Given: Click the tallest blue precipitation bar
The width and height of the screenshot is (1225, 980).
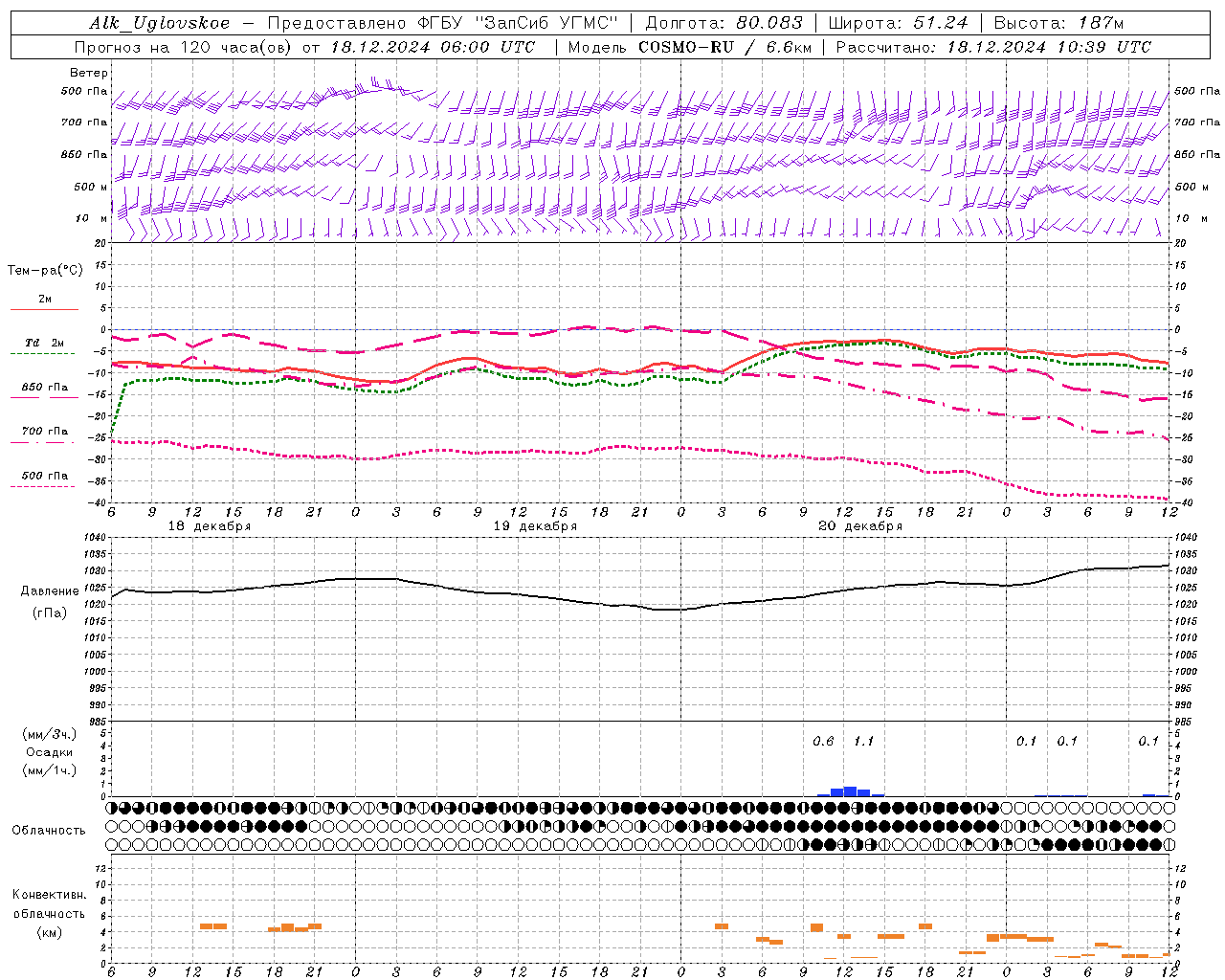Looking at the screenshot, I should click(850, 791).
